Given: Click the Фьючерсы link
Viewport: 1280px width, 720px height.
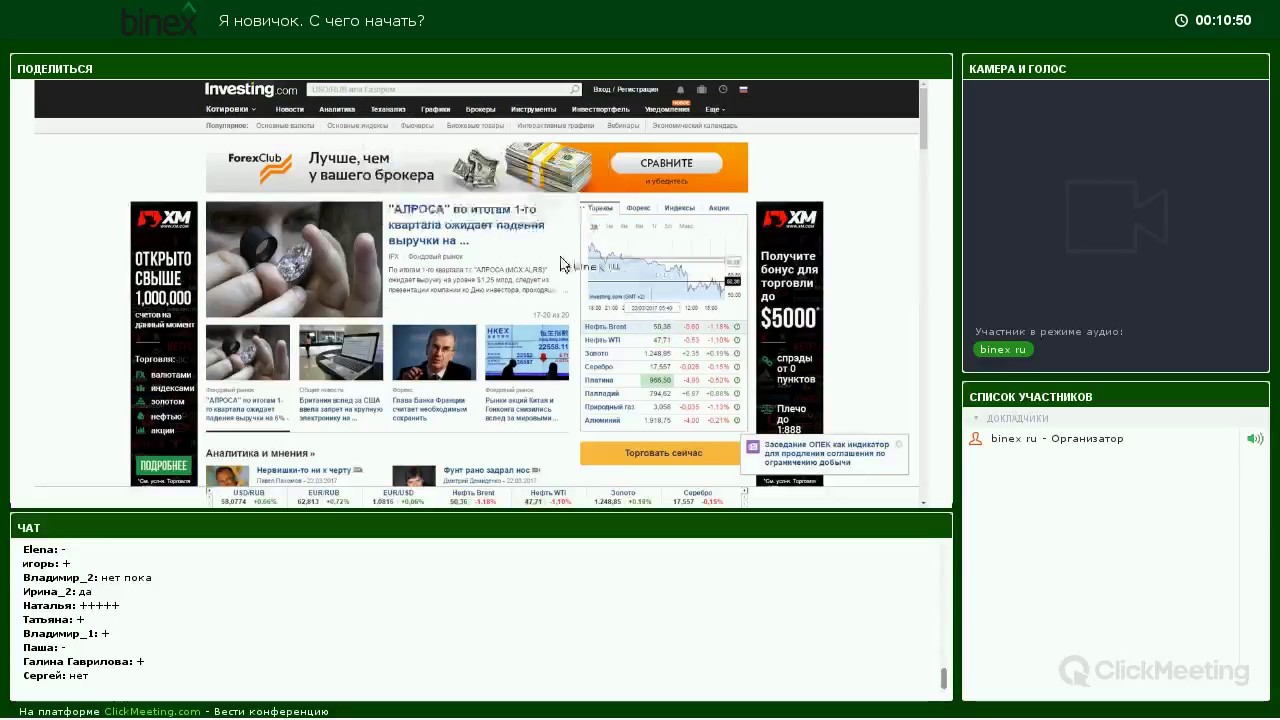Looking at the screenshot, I should point(417,126).
